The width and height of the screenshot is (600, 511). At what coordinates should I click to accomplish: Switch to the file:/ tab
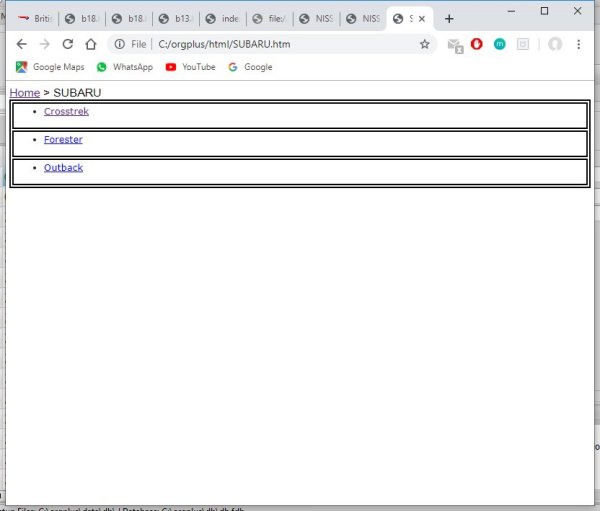coord(270,19)
